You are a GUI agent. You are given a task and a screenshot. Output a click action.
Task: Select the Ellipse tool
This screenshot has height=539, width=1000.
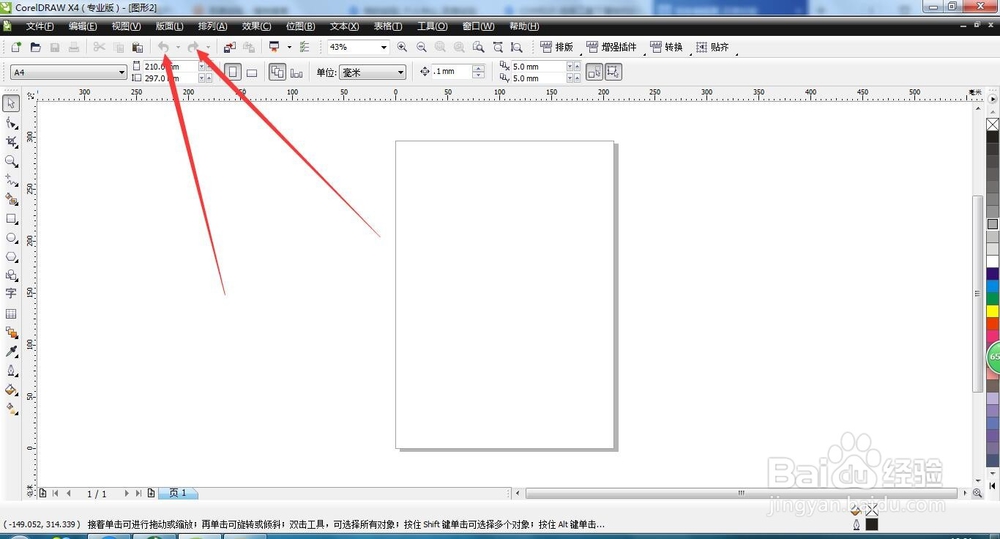point(11,238)
